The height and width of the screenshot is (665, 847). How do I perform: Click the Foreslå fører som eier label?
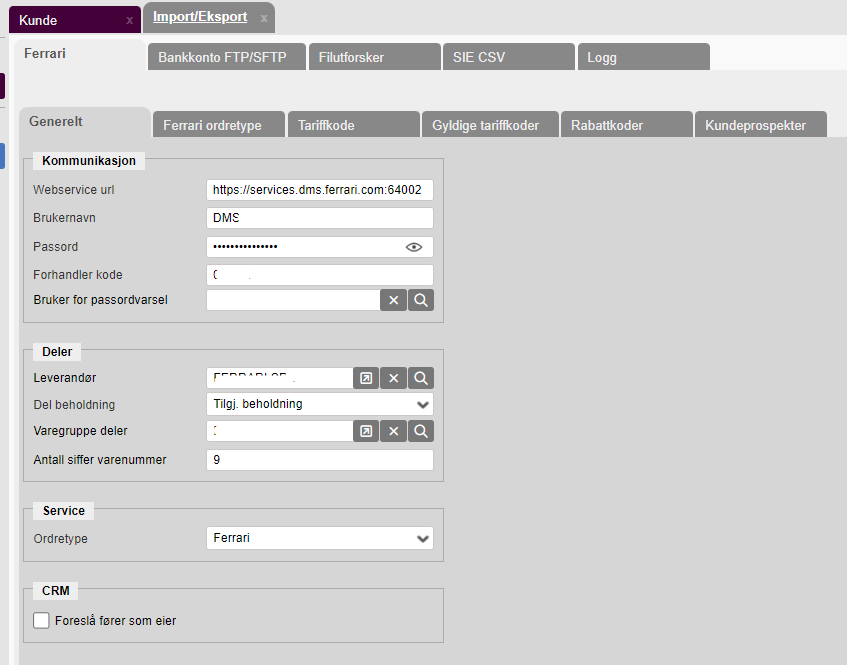tap(116, 621)
